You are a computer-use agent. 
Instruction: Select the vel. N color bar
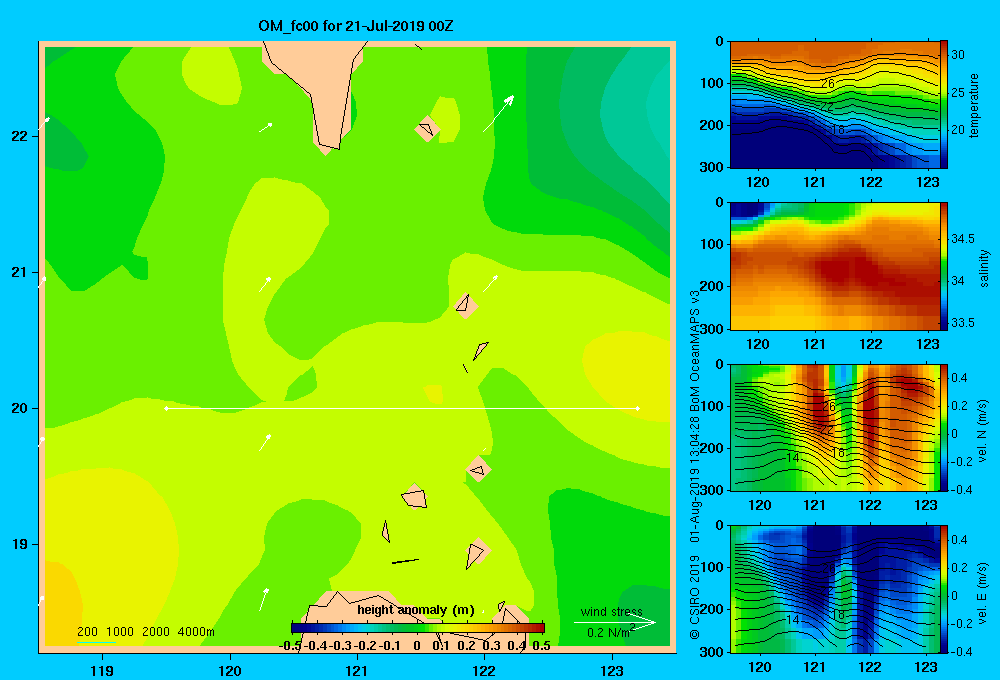(944, 428)
